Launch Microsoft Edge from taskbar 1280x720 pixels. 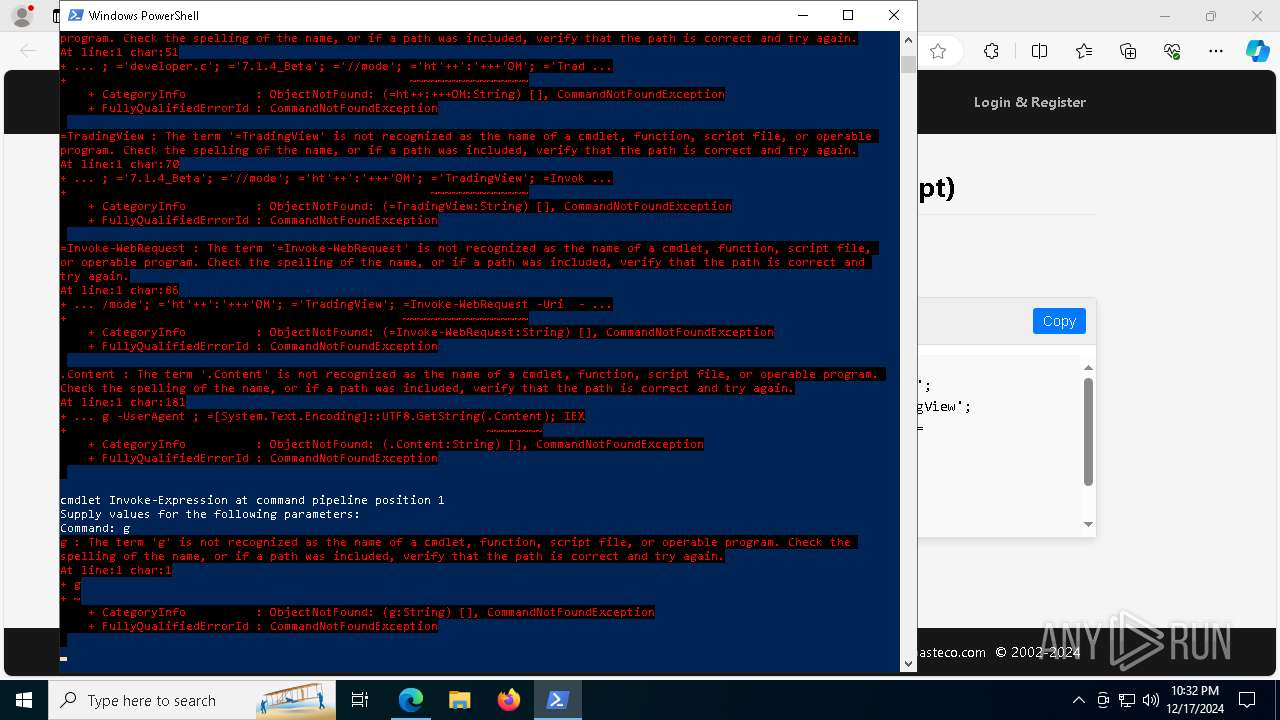pyautogui.click(x=411, y=700)
